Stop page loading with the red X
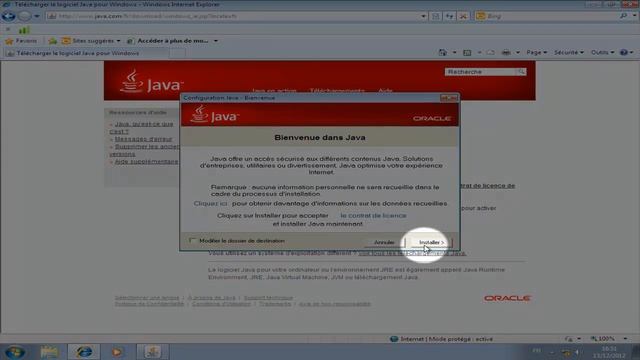The width and height of the screenshot is (640, 360). 463,16
